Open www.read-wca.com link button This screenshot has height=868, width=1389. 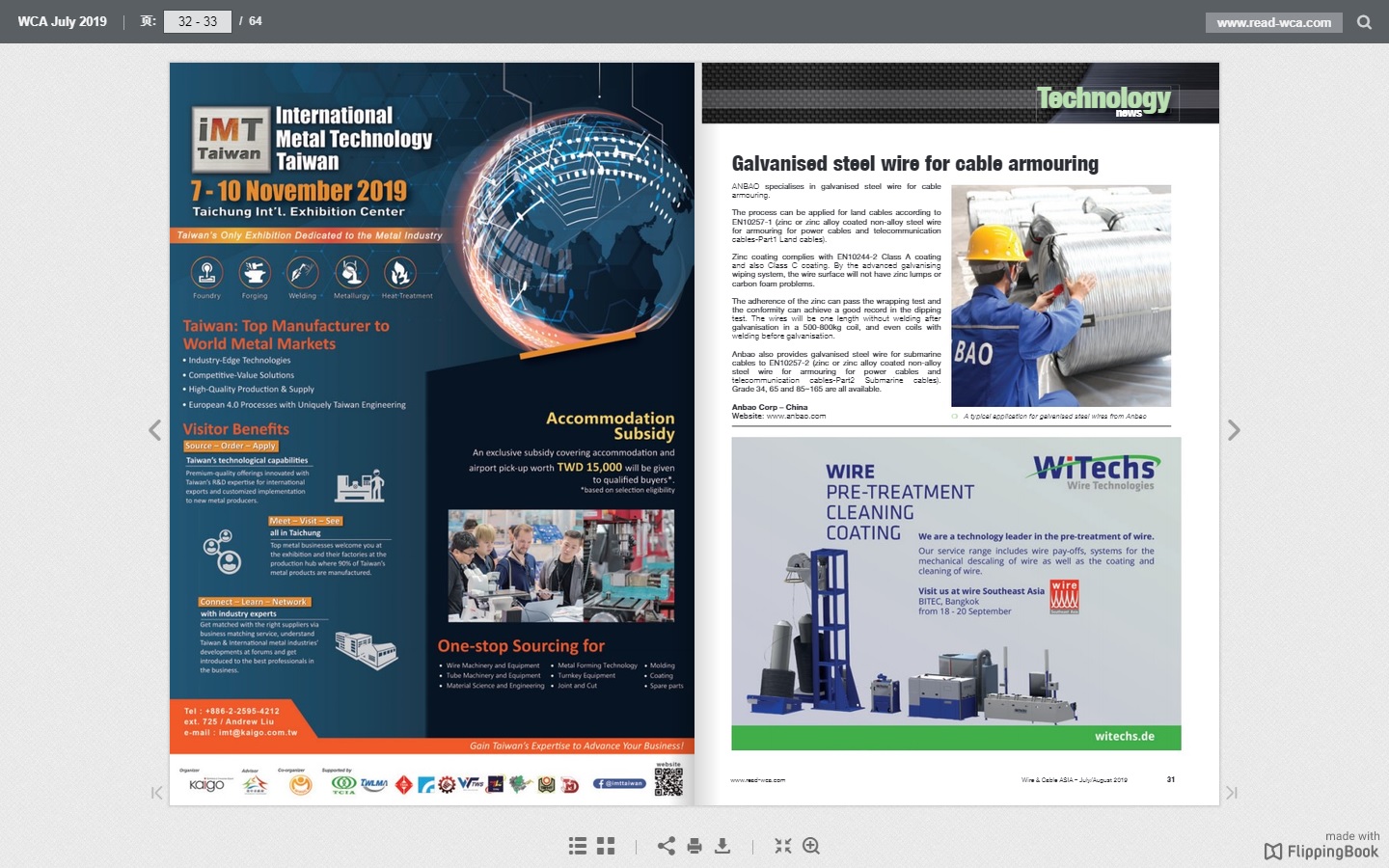tap(1273, 22)
